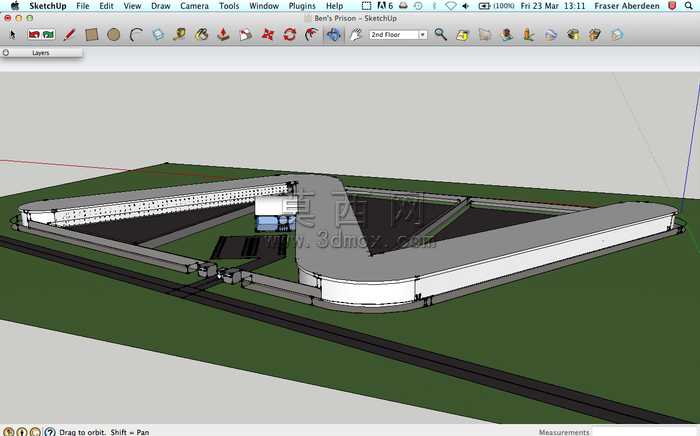Select the magnifying glass Zoom tool
700x436 pixels.
(441, 34)
